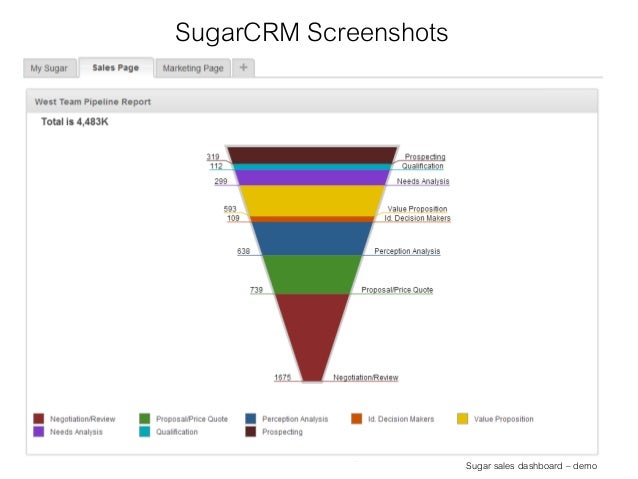The image size is (638, 479).
Task: Switch to the My Sugar tab
Action: click(x=50, y=68)
